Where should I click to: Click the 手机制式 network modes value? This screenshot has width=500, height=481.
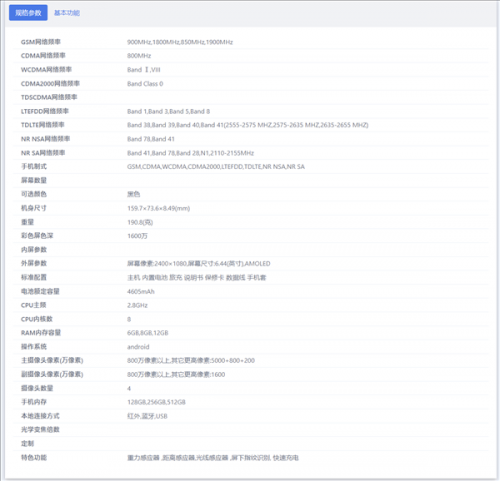click(216, 167)
